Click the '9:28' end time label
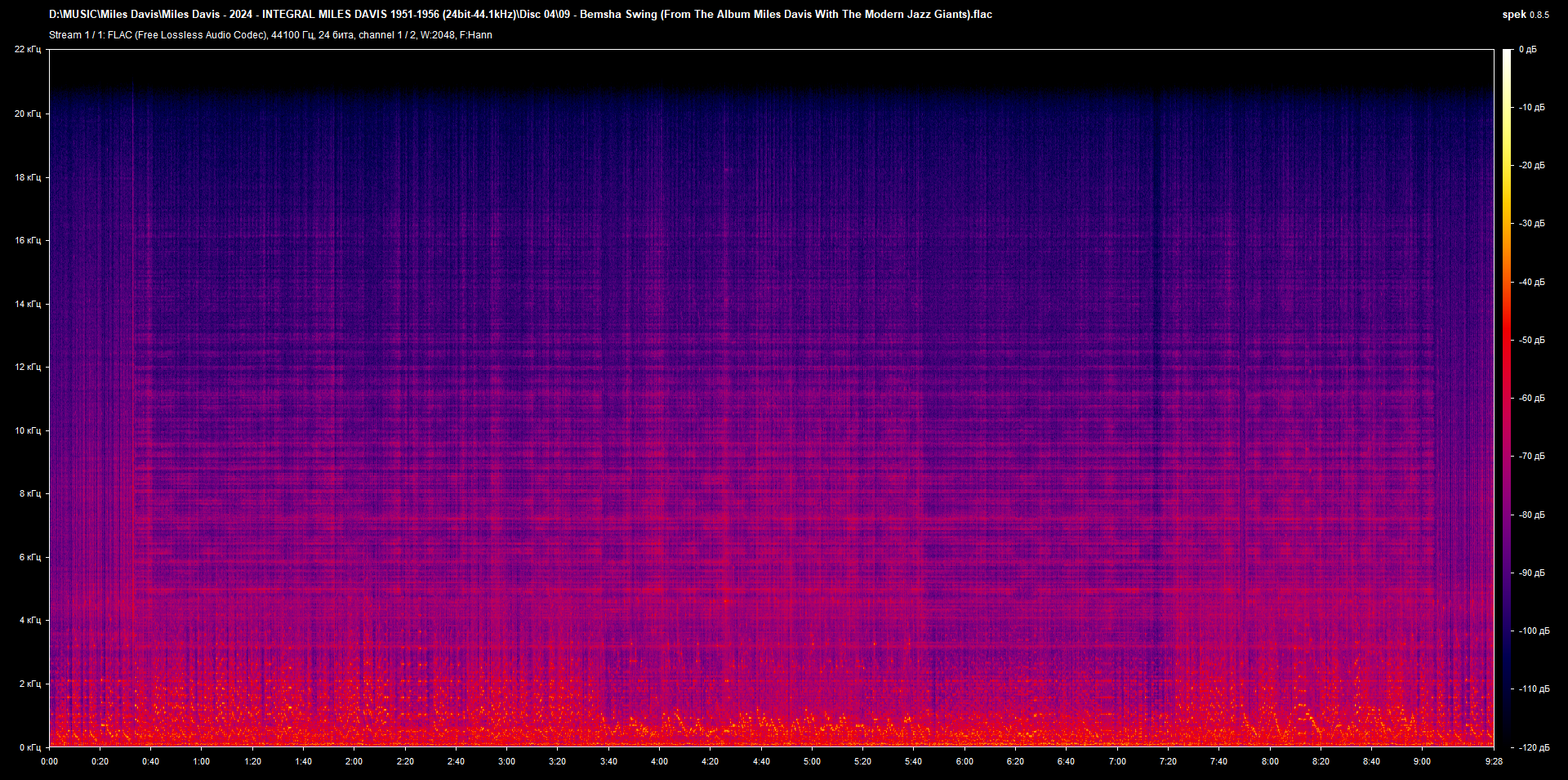The height and width of the screenshot is (780, 1568). point(1494,761)
